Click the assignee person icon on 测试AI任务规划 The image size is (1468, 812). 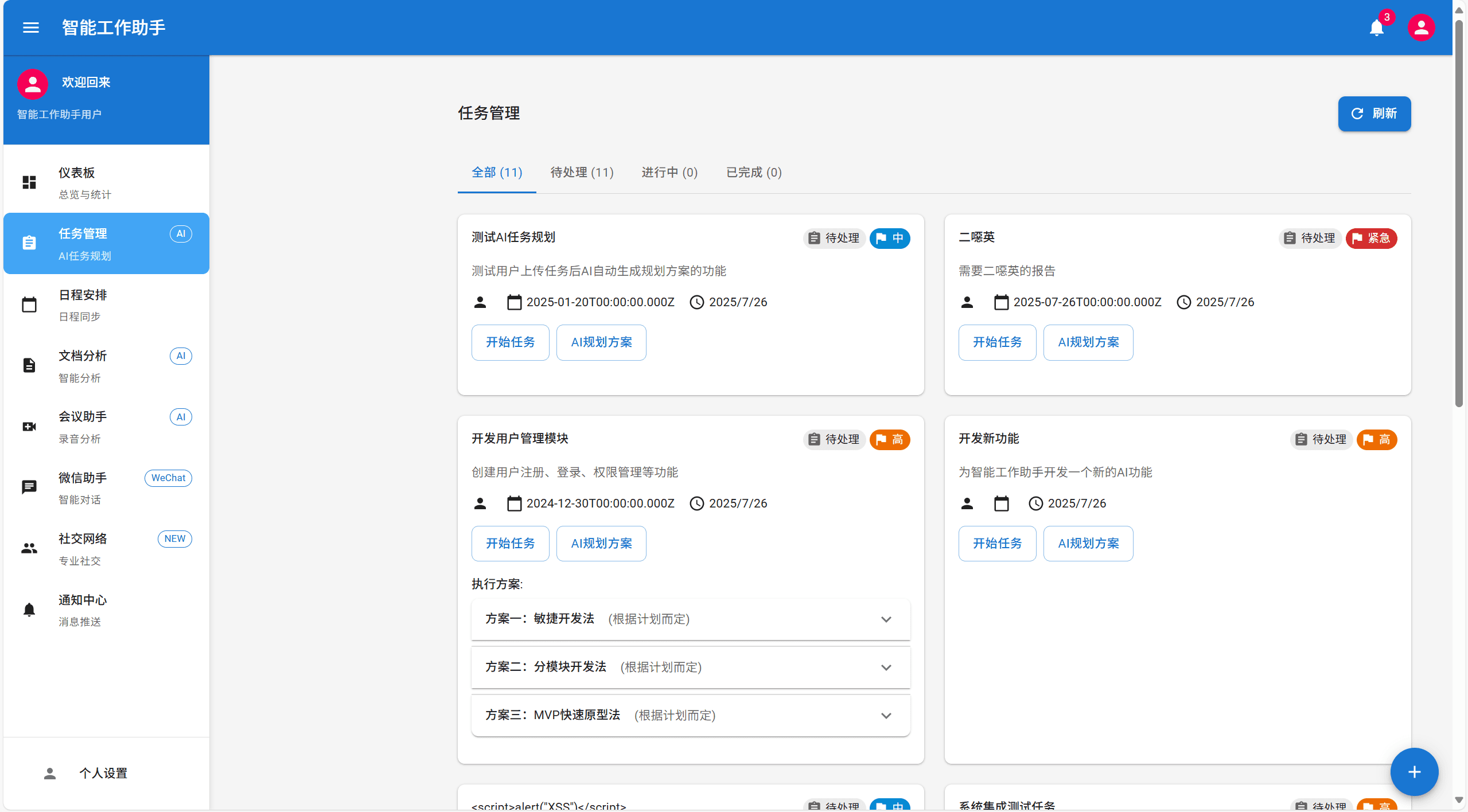(x=480, y=302)
